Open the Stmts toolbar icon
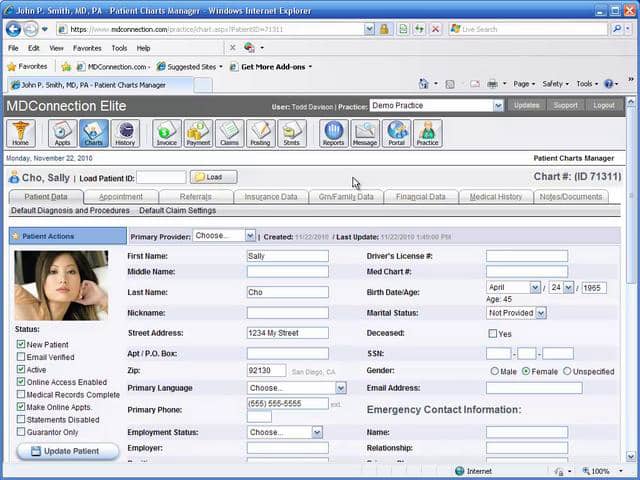The image size is (640, 480). [x=292, y=133]
